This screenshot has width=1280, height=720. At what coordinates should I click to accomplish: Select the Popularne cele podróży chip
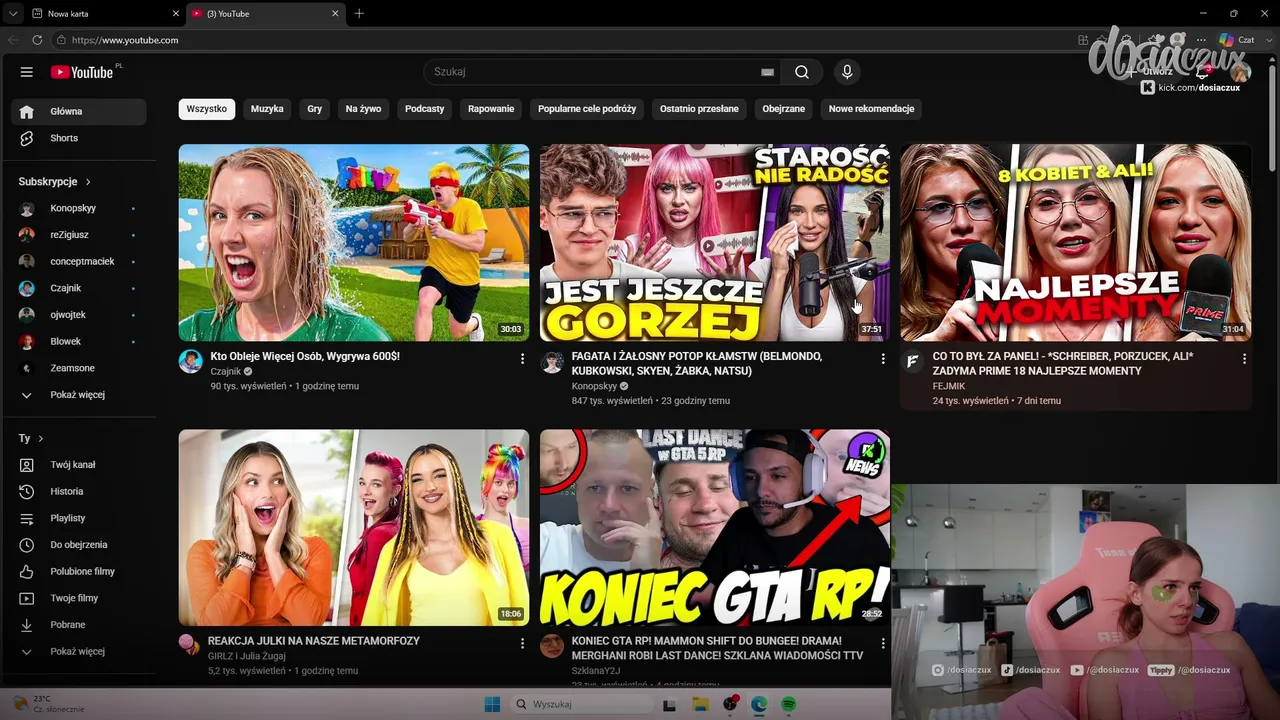click(x=587, y=109)
